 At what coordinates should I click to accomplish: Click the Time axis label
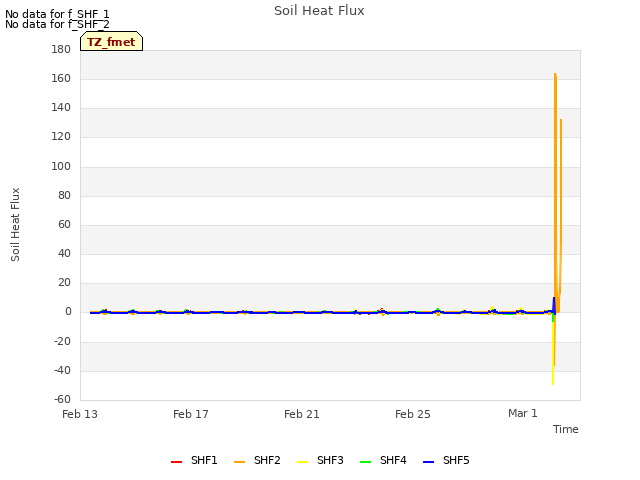click(565, 429)
